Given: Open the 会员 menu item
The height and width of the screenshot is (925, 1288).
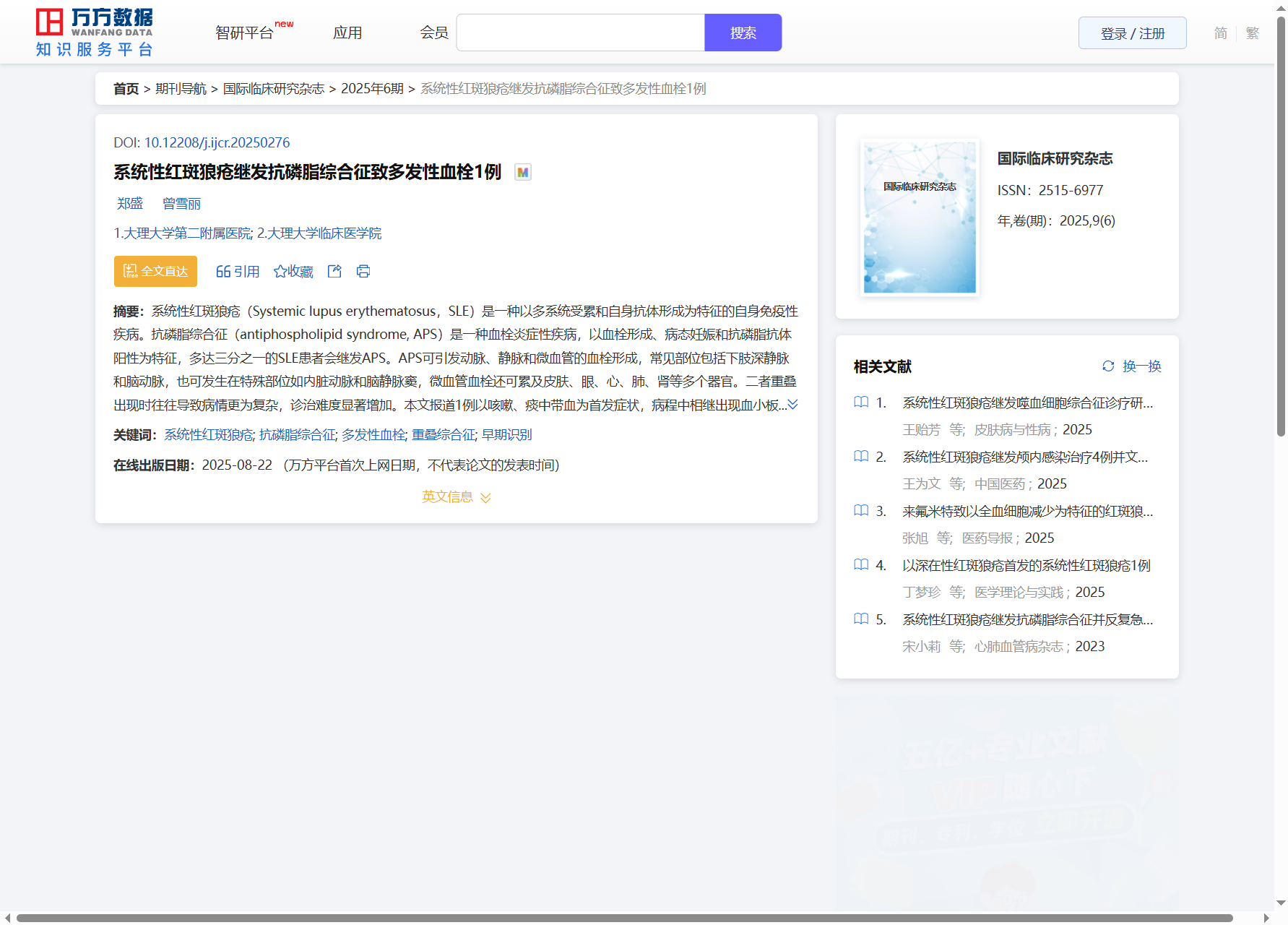Looking at the screenshot, I should click(x=434, y=33).
